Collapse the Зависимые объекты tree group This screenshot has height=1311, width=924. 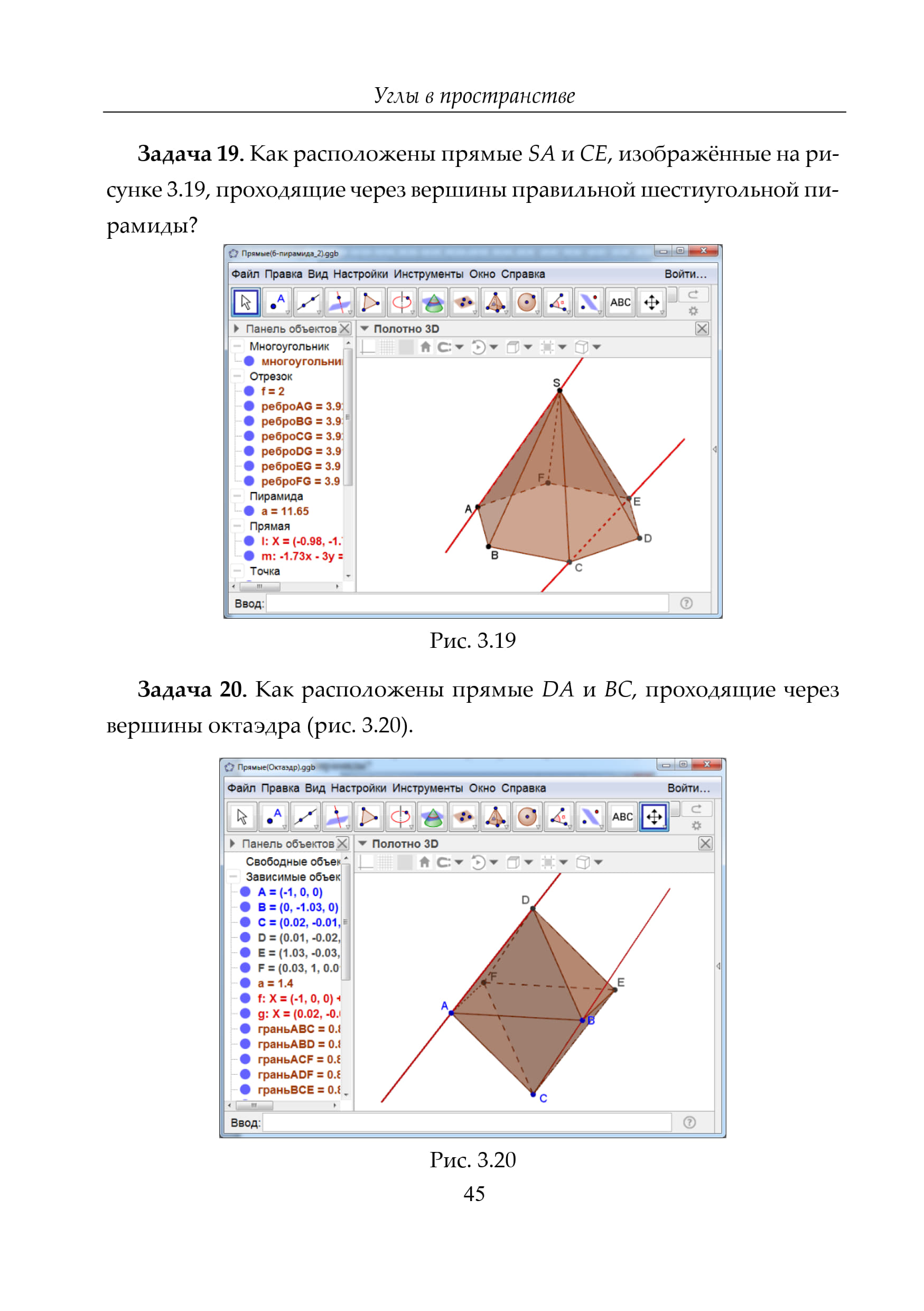pyautogui.click(x=234, y=877)
